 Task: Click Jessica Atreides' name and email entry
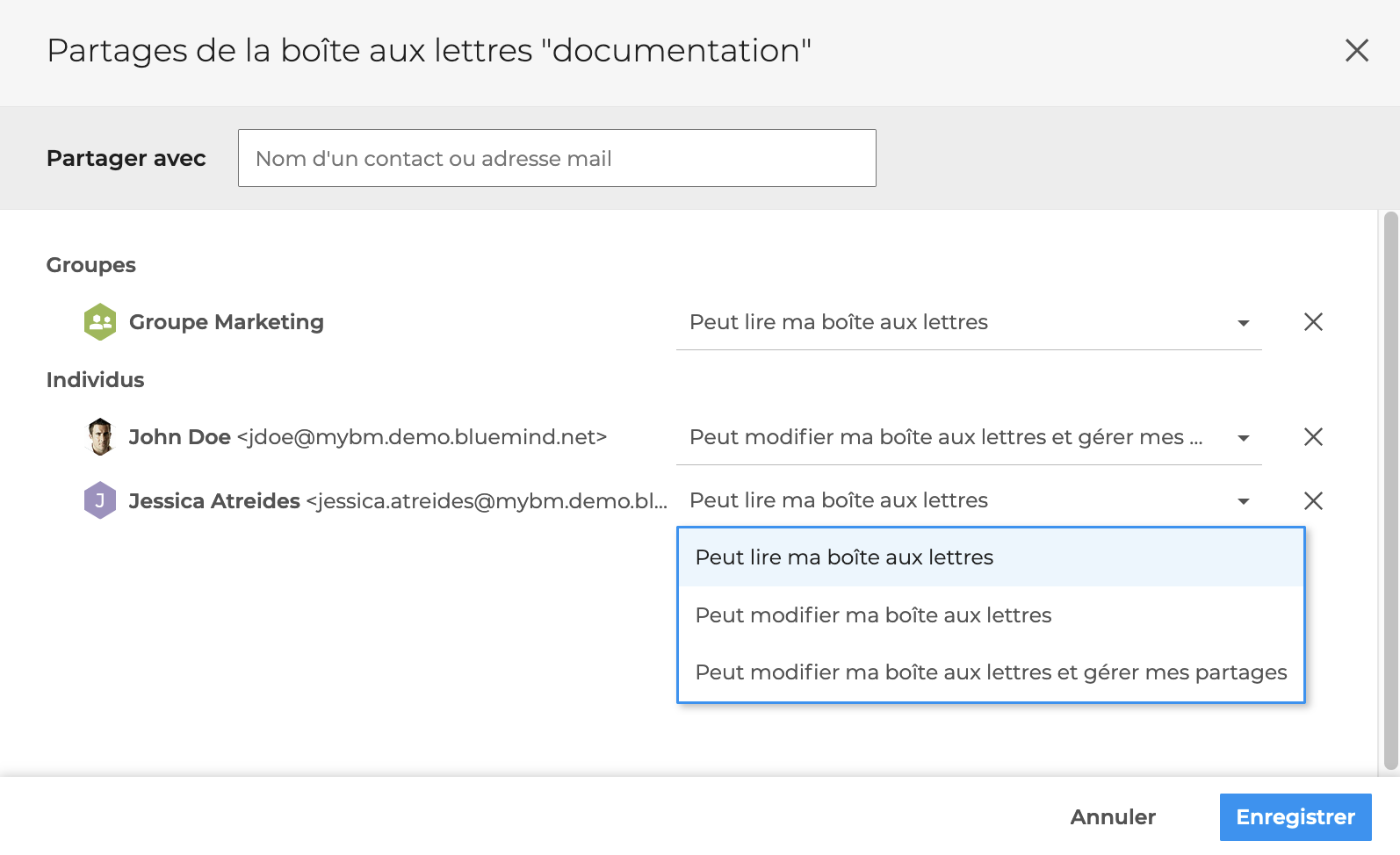(397, 501)
